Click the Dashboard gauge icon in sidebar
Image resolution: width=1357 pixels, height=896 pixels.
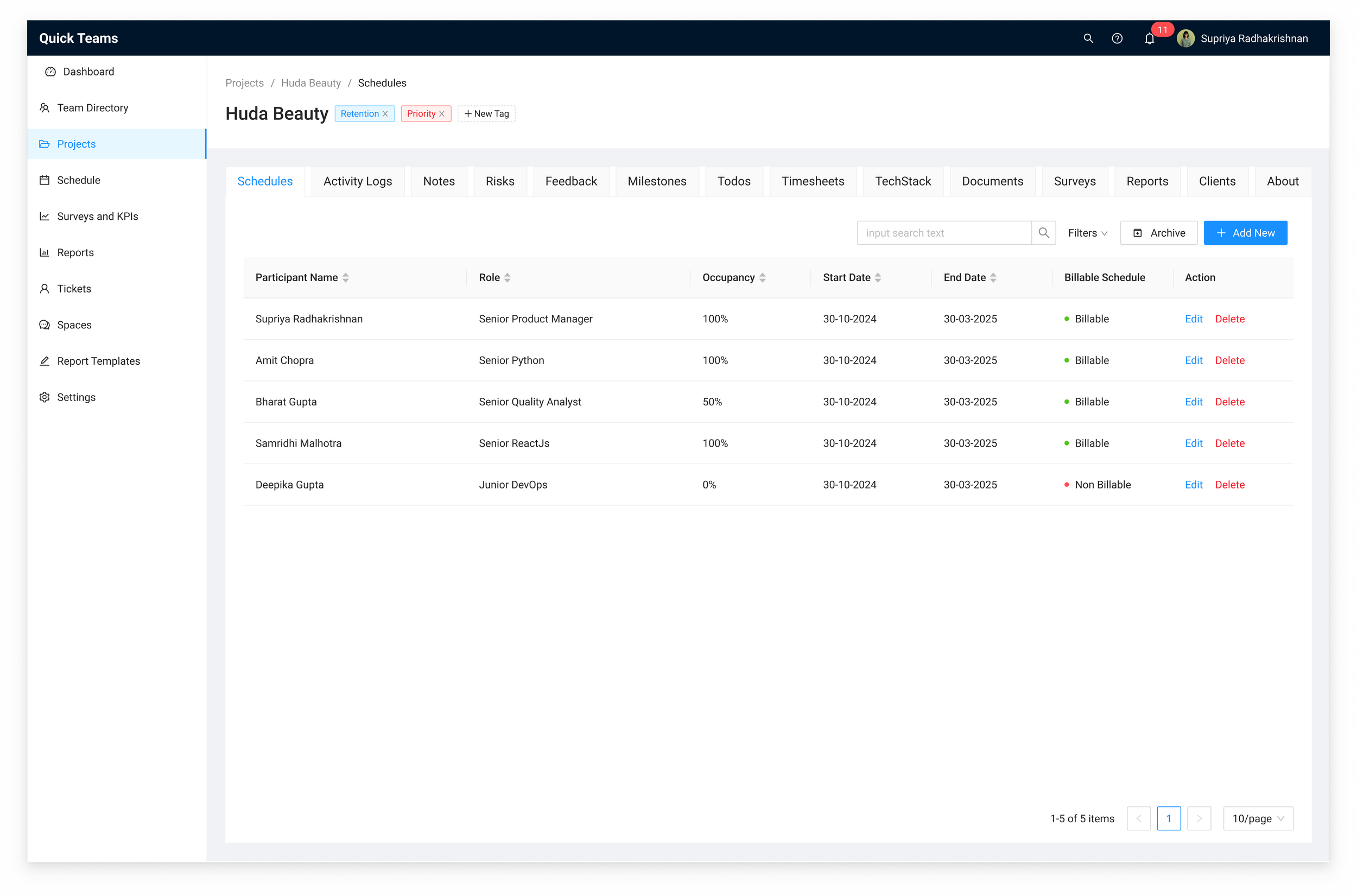[x=50, y=72]
